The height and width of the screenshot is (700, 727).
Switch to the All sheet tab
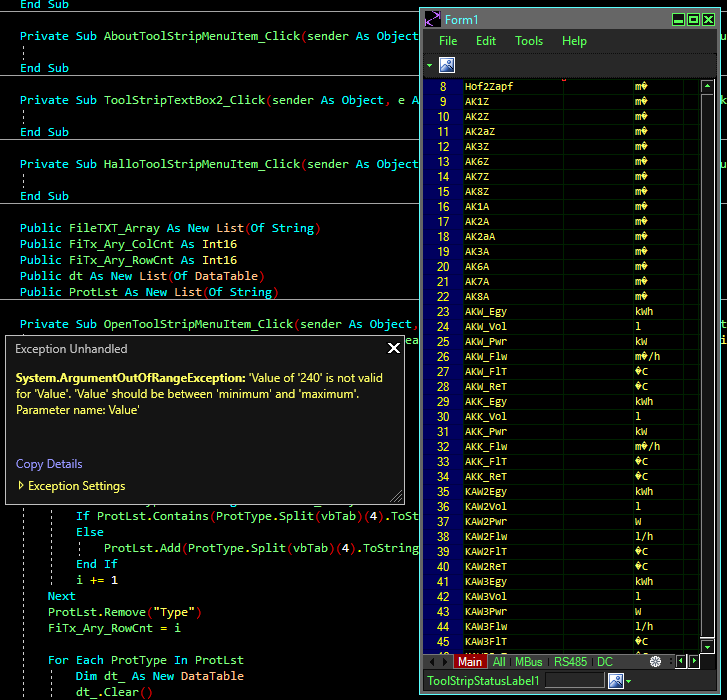(x=499, y=662)
